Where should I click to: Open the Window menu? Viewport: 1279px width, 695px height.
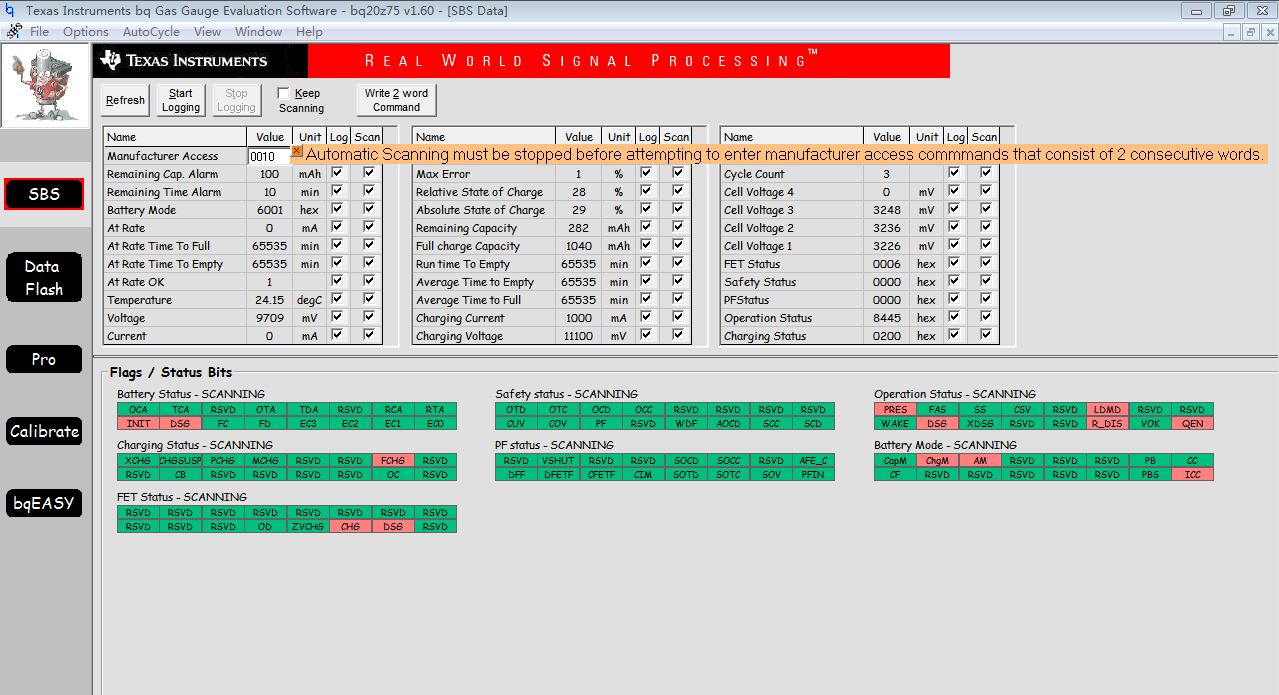[x=258, y=31]
